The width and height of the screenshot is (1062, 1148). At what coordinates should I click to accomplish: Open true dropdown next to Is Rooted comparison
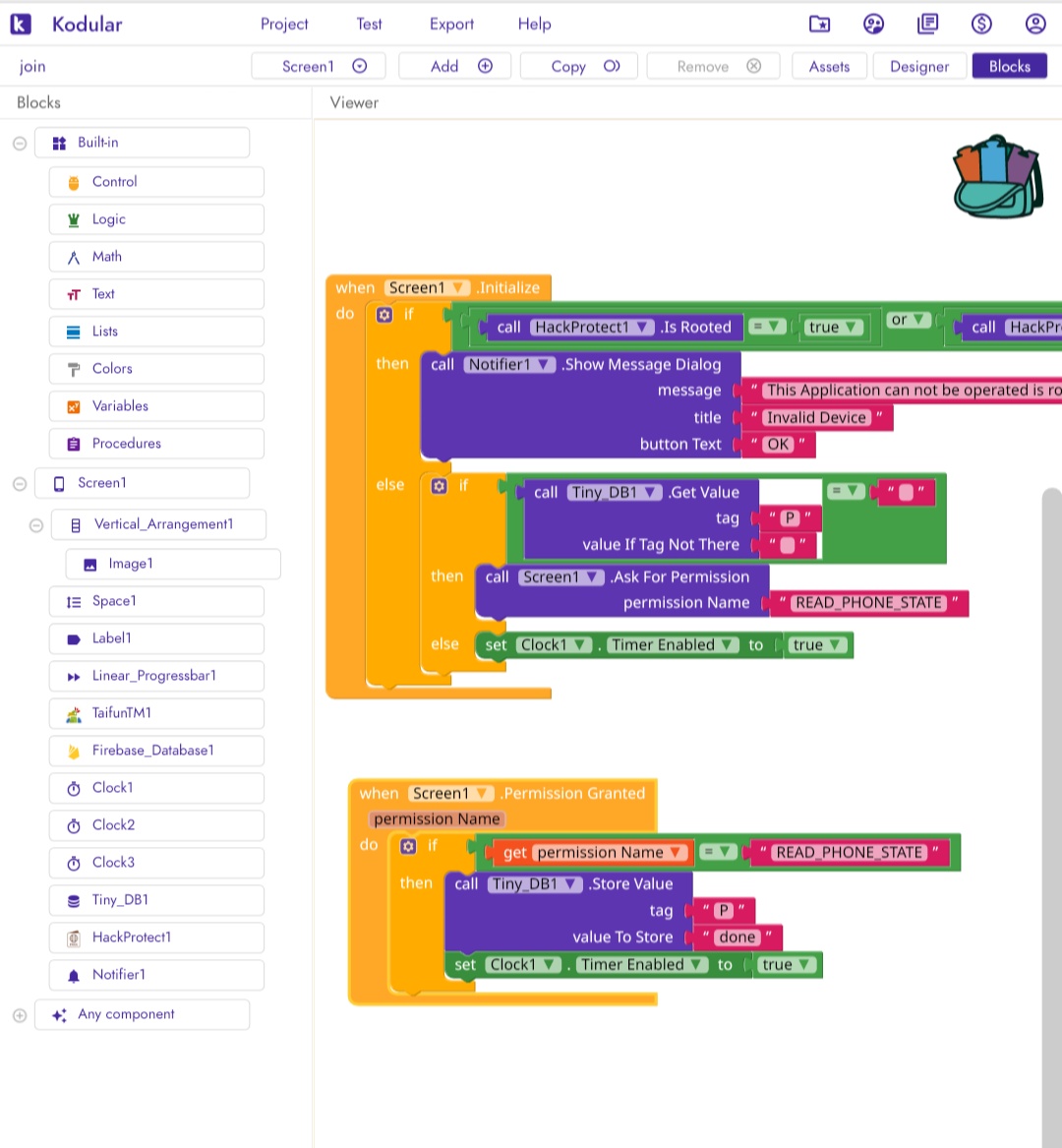pyautogui.click(x=833, y=328)
